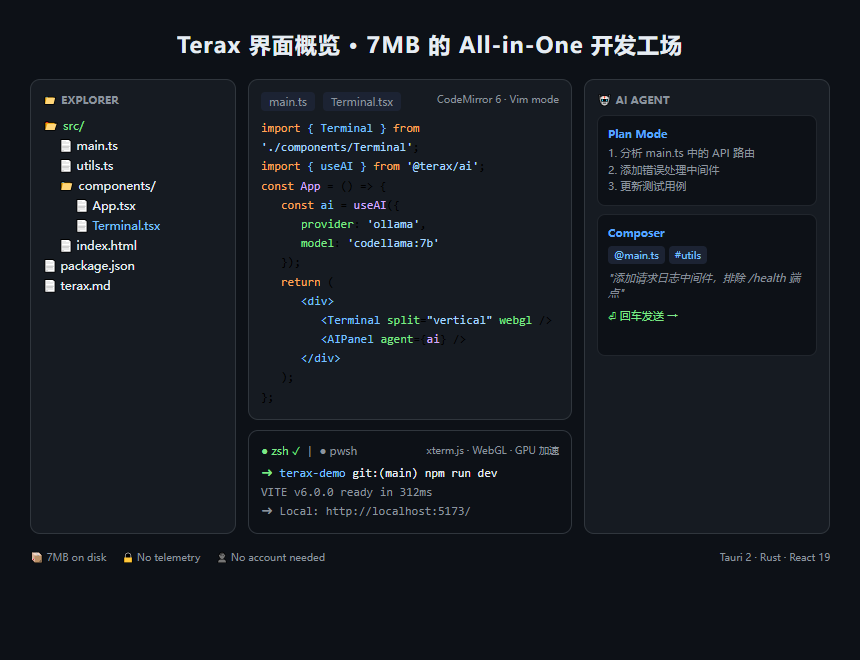Viewport: 860px width, 660px height.
Task: Click the Composer heading
Action: point(636,233)
